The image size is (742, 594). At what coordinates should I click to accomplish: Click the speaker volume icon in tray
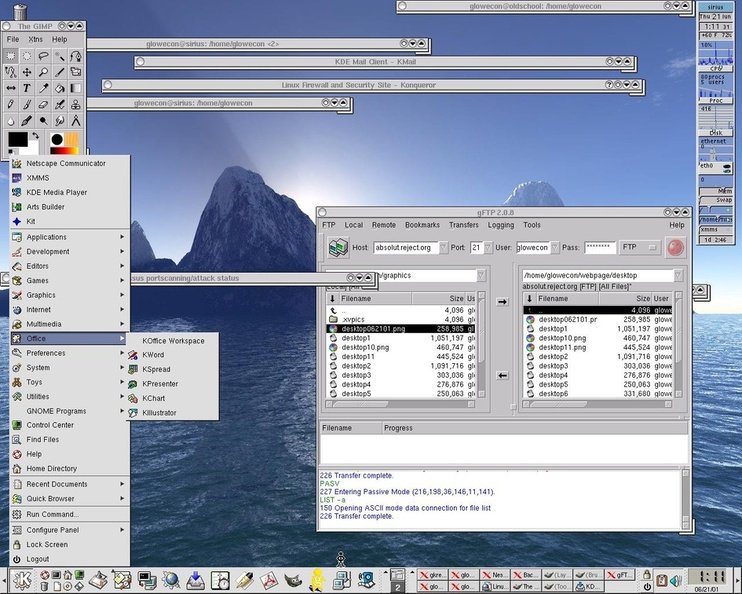point(676,580)
